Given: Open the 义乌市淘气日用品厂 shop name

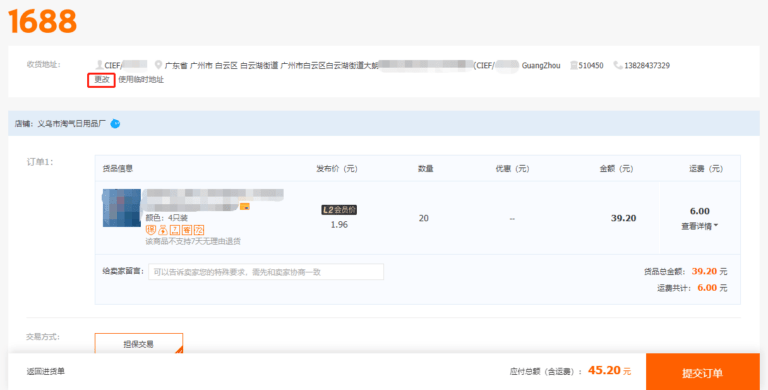Looking at the screenshot, I should point(72,124).
